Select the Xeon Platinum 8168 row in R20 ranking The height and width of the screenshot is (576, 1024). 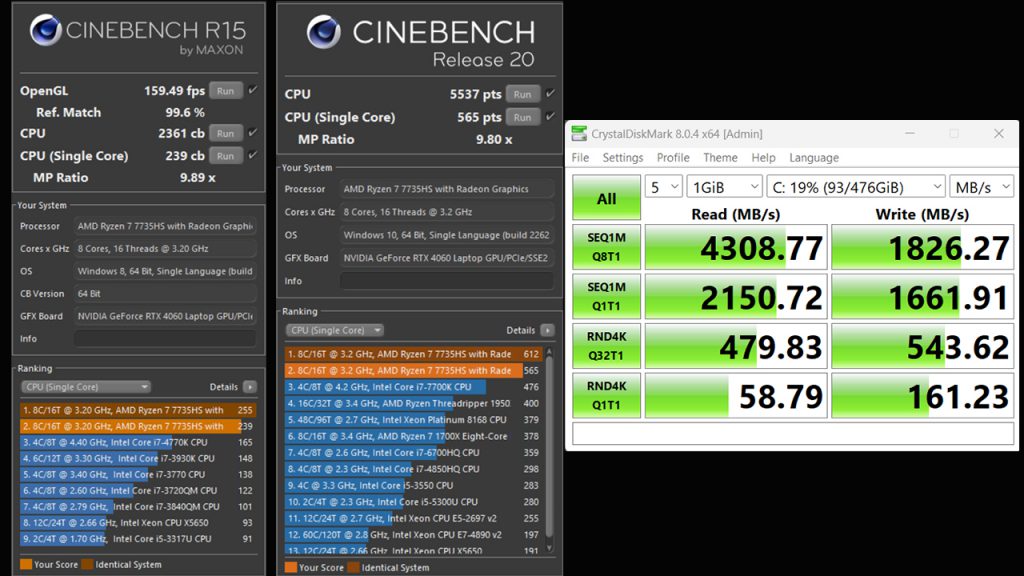413,420
